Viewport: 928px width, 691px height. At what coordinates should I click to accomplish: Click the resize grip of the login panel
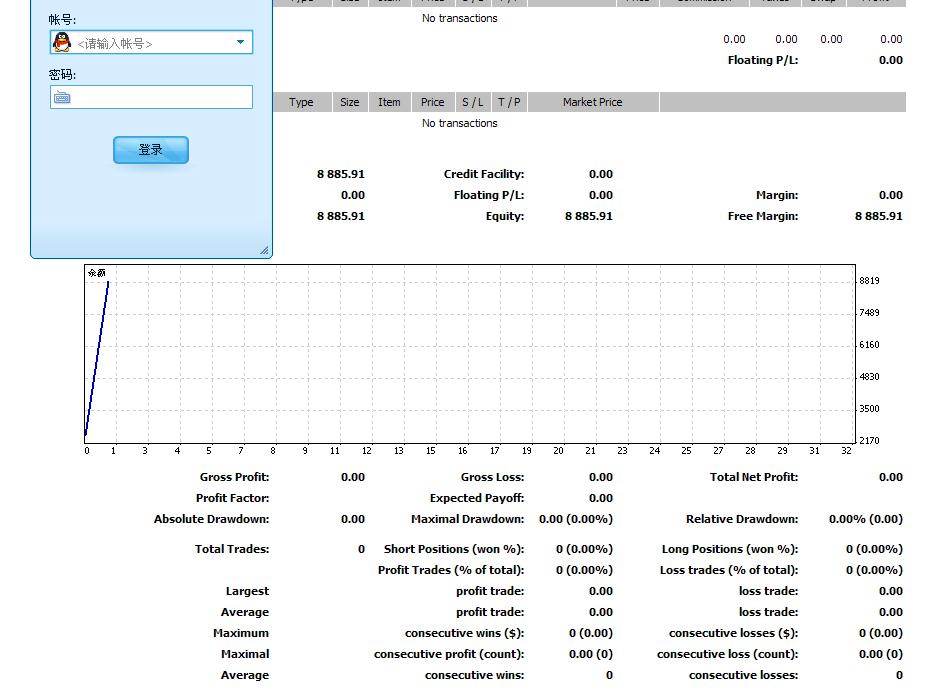click(x=264, y=251)
